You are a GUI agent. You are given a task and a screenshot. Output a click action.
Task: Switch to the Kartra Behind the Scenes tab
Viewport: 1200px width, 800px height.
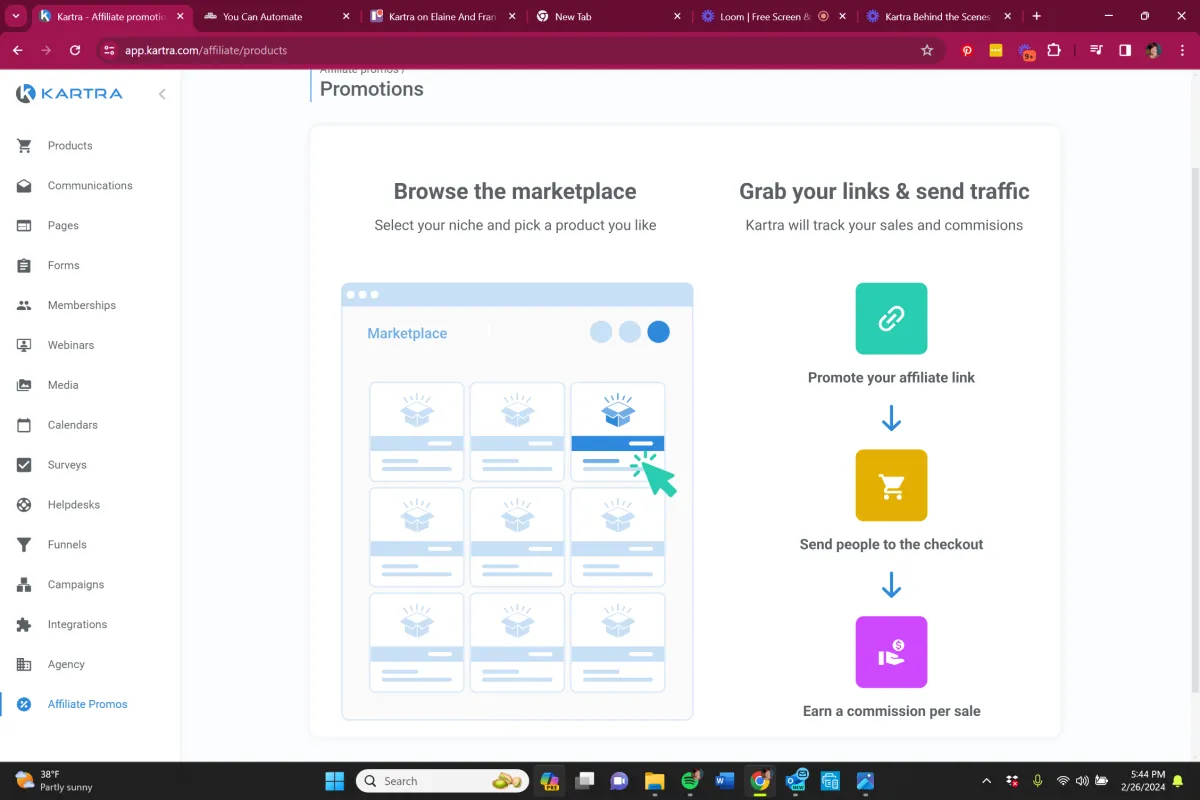(937, 16)
